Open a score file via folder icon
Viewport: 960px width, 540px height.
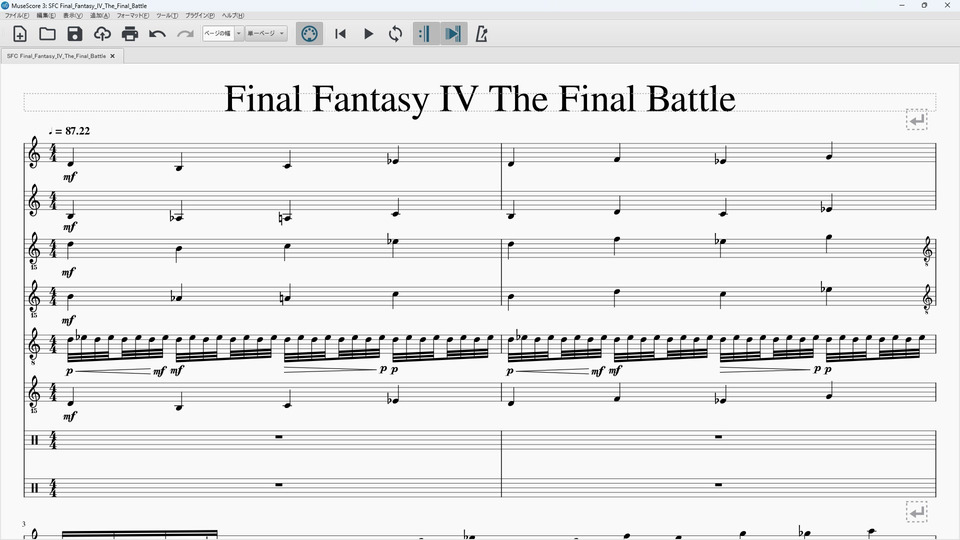click(47, 34)
